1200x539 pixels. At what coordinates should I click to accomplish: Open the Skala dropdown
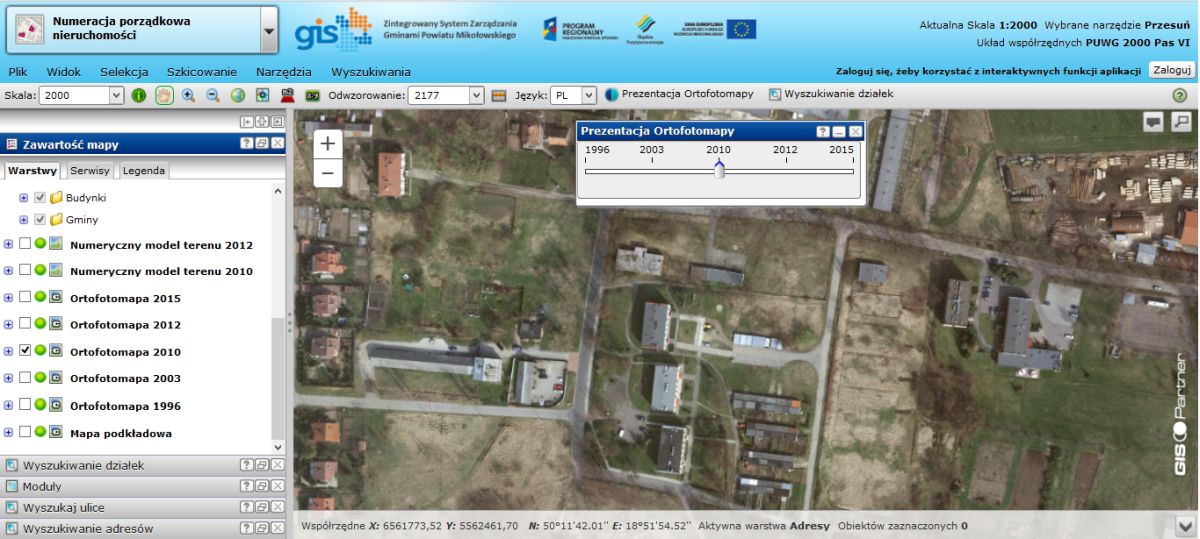[115, 95]
